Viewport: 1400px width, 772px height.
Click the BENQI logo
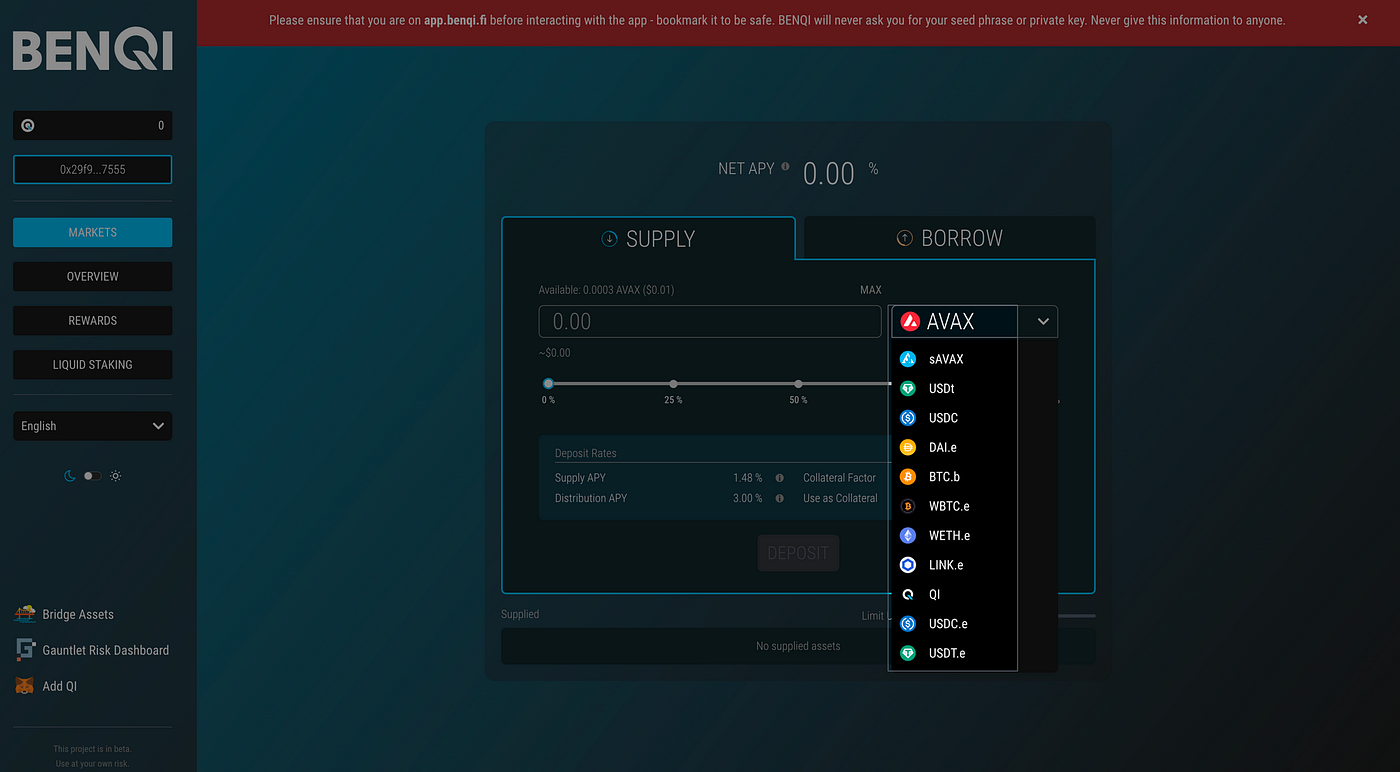tap(92, 50)
